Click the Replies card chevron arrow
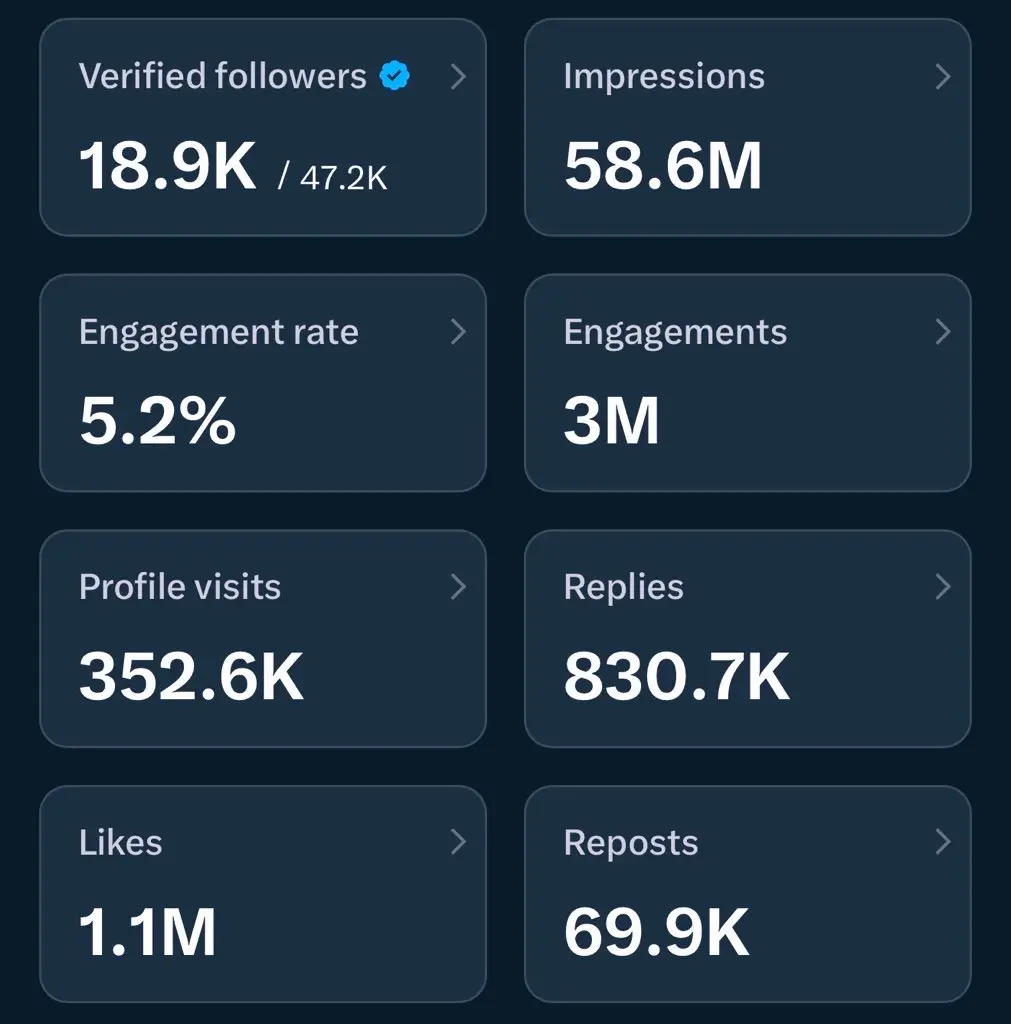The height and width of the screenshot is (1024, 1011). click(x=942, y=587)
